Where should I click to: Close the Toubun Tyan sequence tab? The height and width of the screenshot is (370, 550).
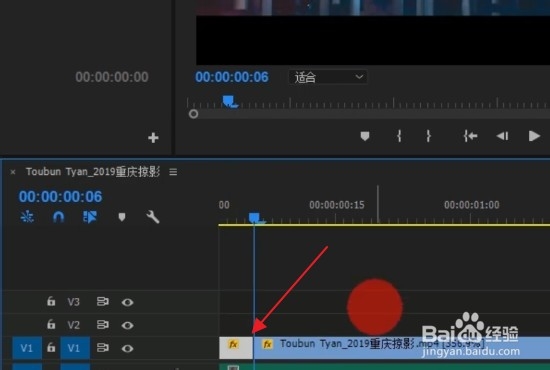coord(13,172)
